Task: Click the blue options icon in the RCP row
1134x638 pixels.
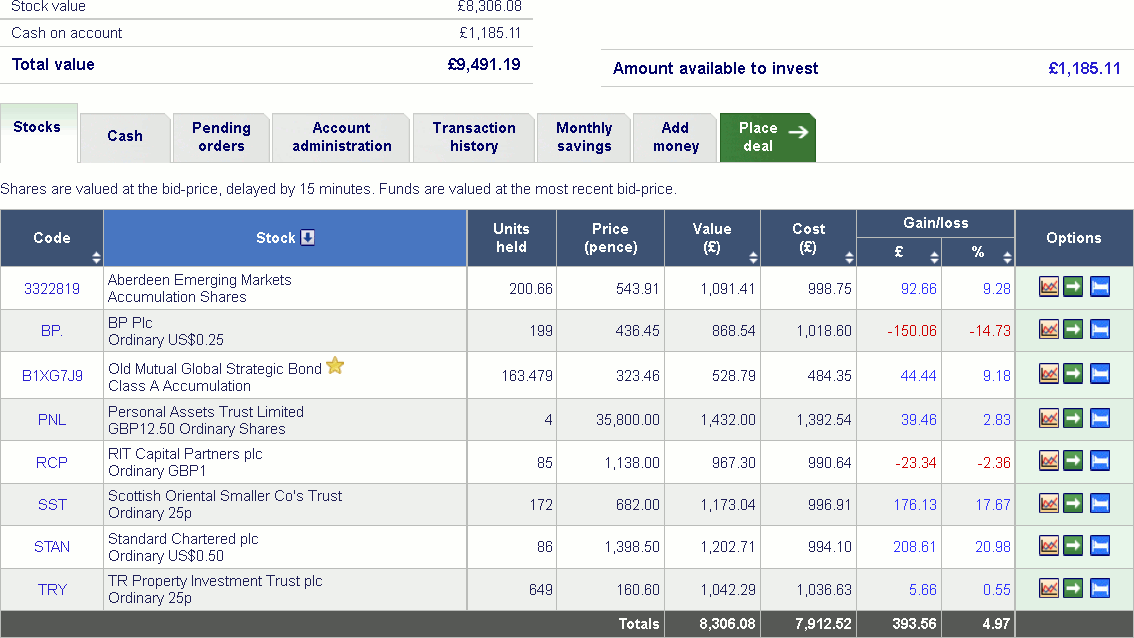Action: point(1099,461)
